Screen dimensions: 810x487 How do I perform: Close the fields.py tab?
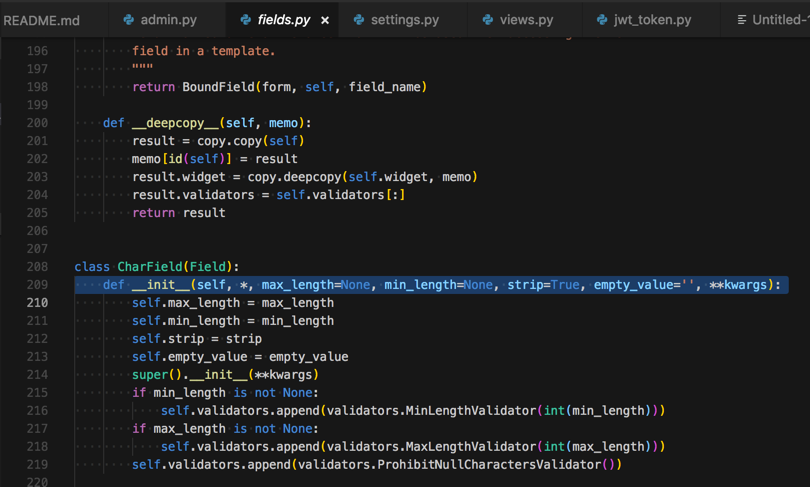coord(325,20)
